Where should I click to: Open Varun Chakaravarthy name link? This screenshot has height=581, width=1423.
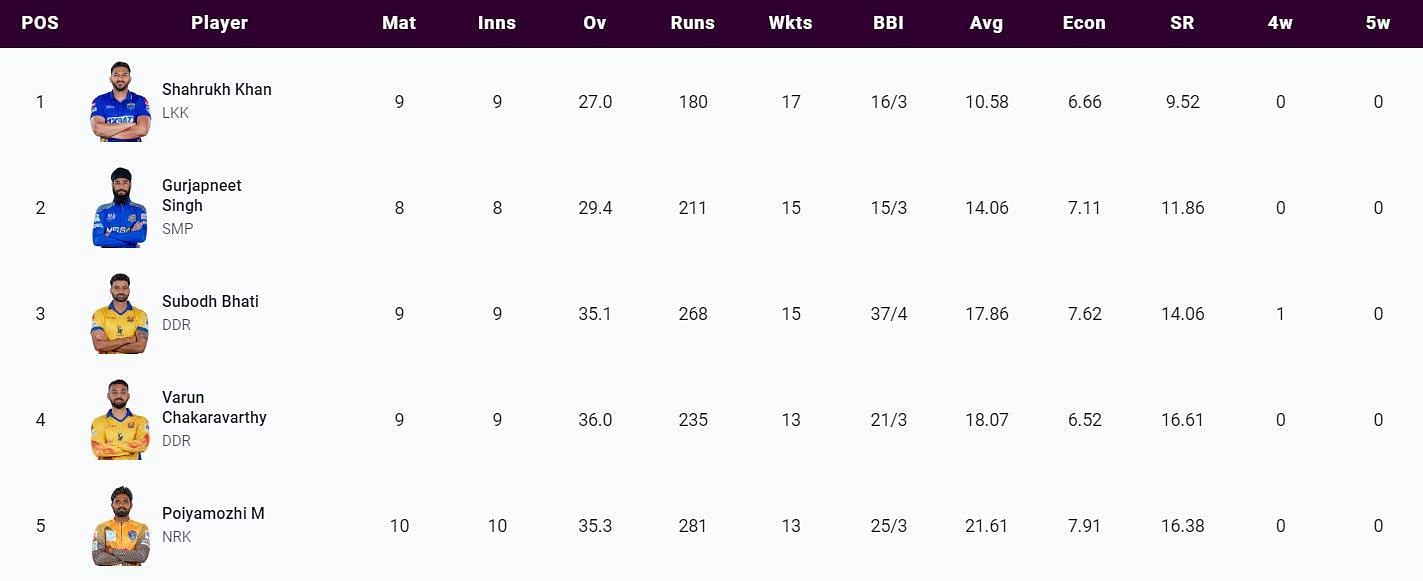tap(214, 407)
